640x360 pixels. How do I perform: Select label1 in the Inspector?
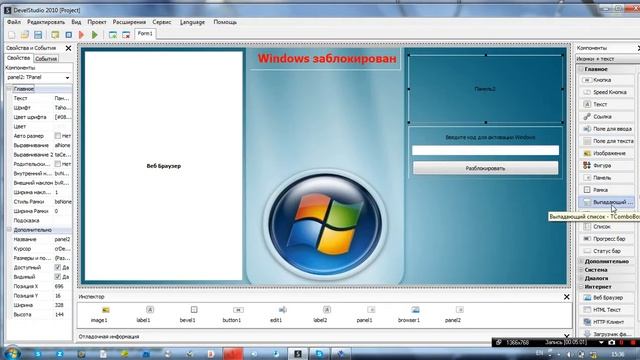[143, 314]
